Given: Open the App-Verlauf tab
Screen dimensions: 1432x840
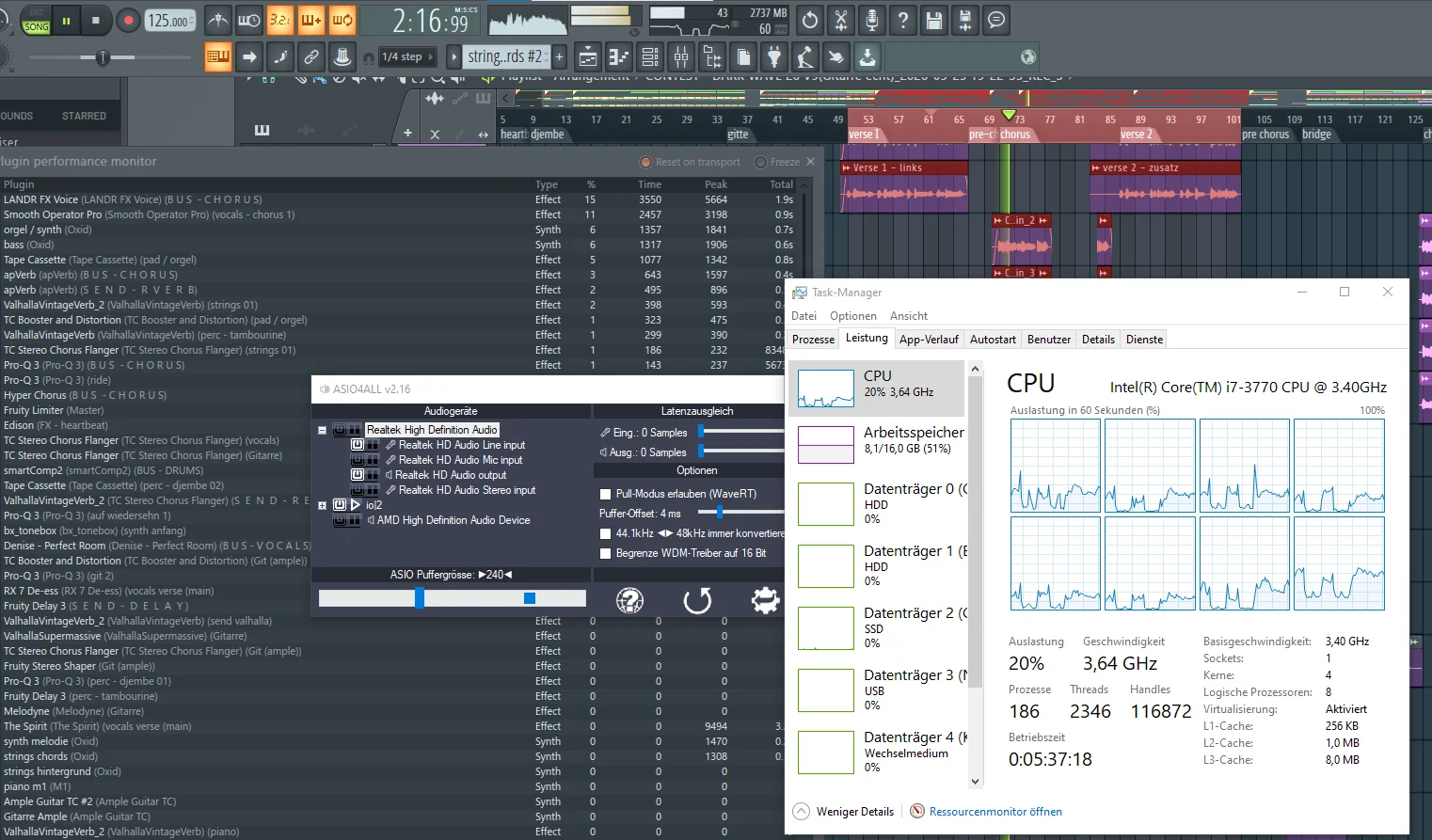Looking at the screenshot, I should pos(929,340).
